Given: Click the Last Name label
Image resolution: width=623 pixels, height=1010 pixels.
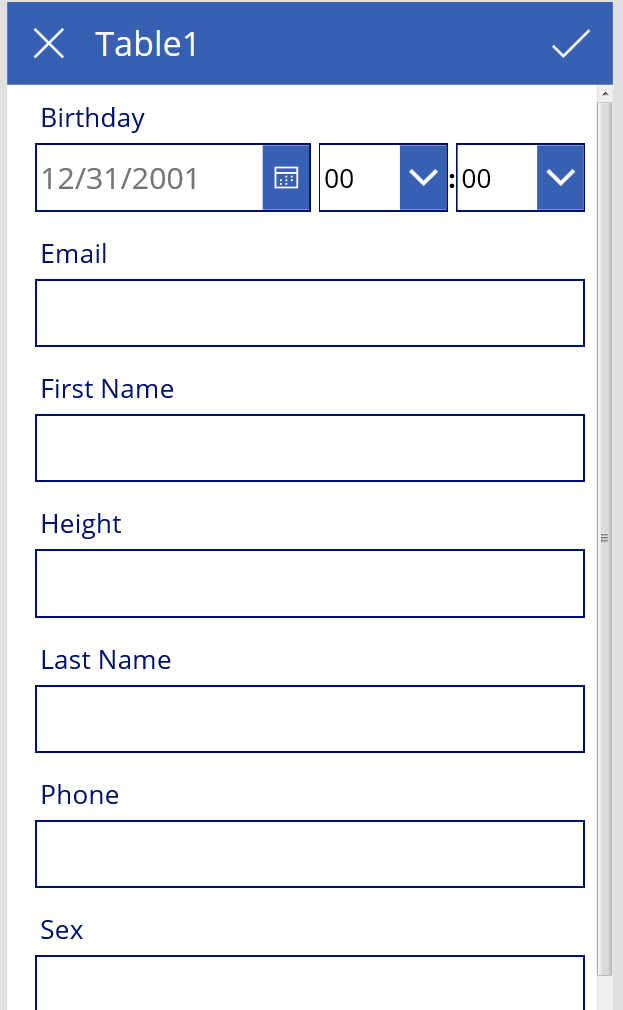Looking at the screenshot, I should pos(106,660).
